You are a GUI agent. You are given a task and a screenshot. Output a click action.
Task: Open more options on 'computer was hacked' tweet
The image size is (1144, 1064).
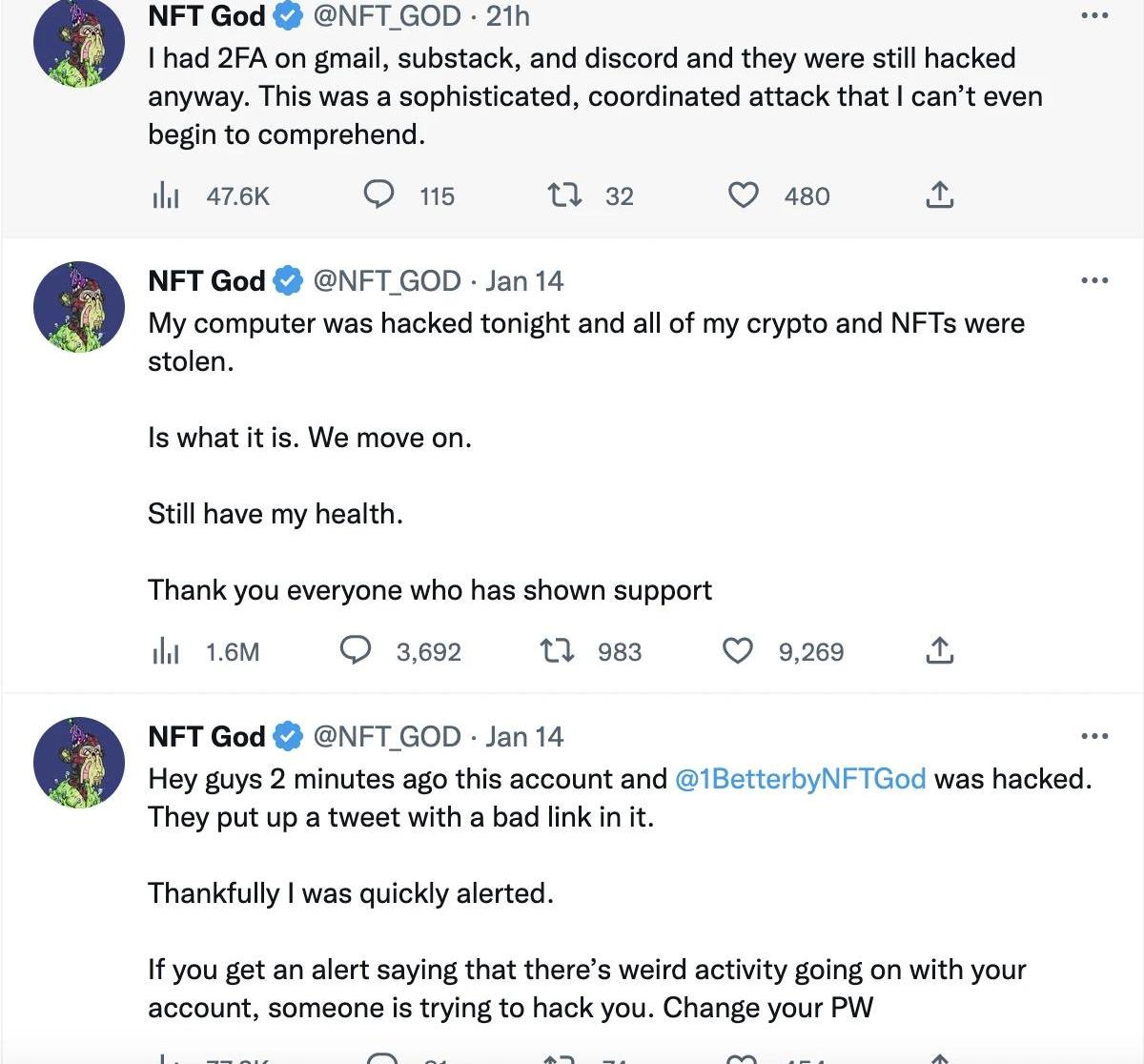point(1094,281)
